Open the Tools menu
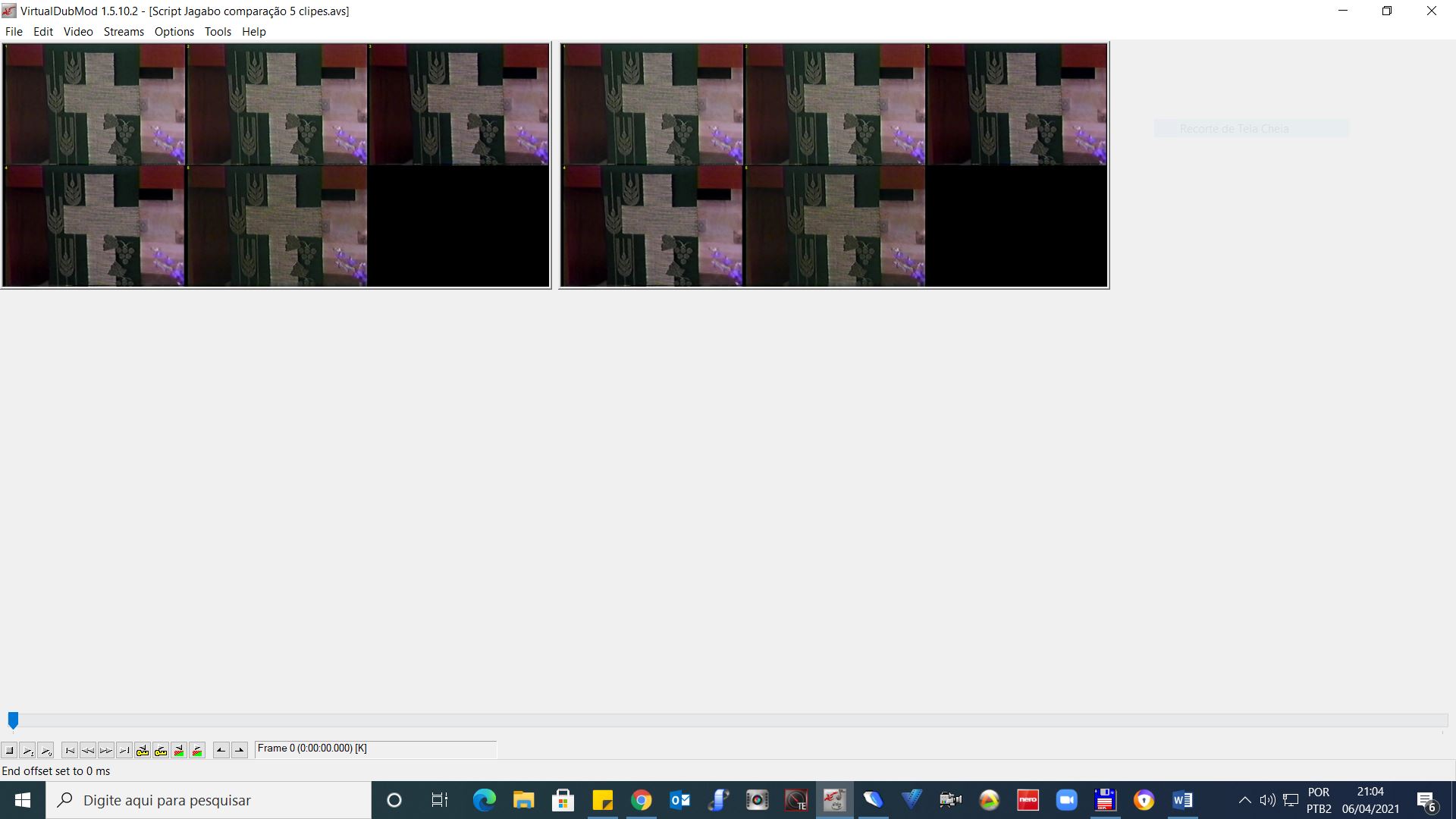 click(218, 32)
